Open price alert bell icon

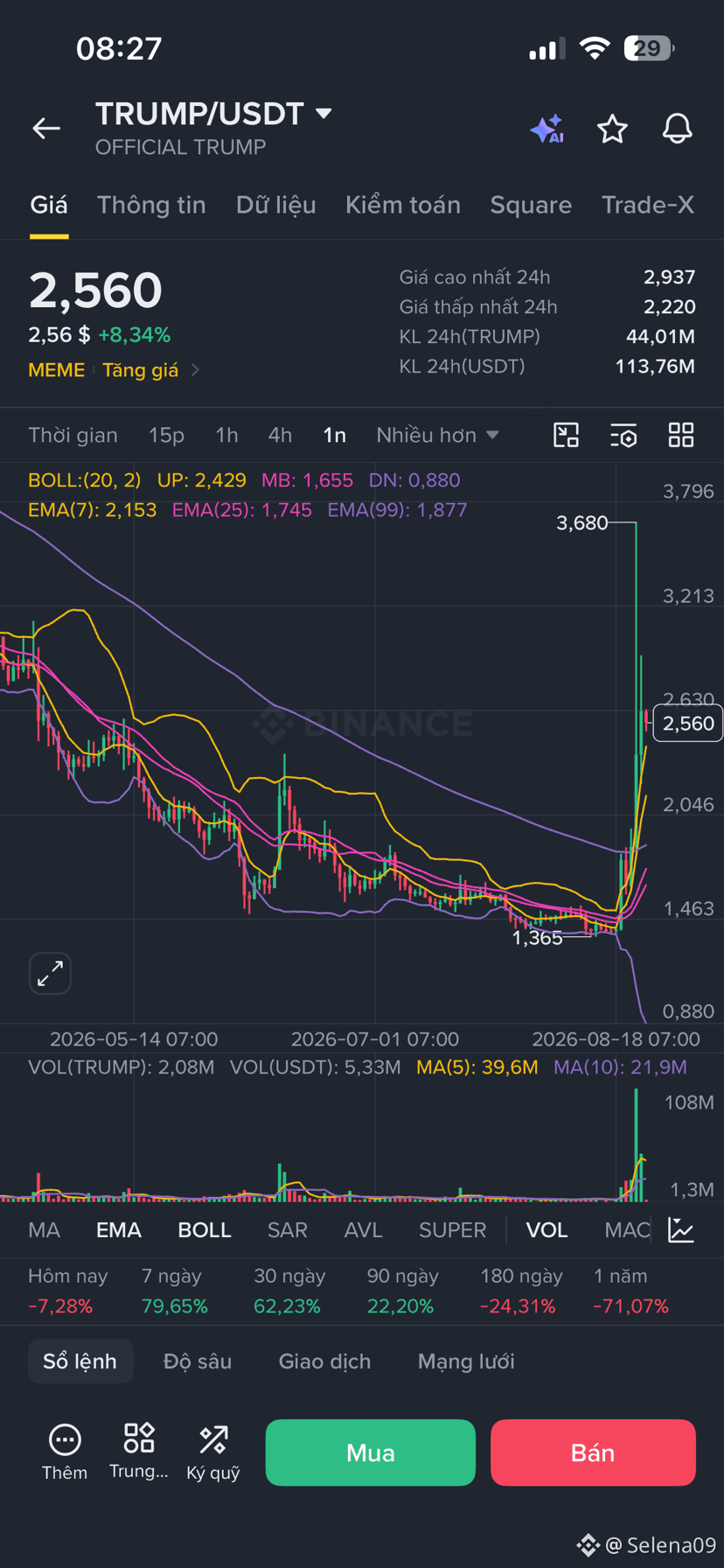(677, 129)
